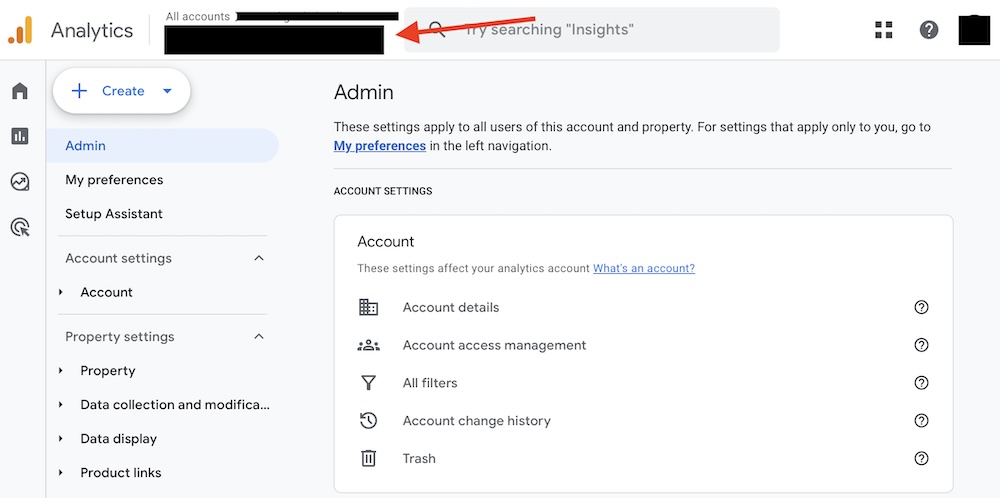This screenshot has height=498, width=1000.
Task: Open All filters setting
Action: [430, 383]
